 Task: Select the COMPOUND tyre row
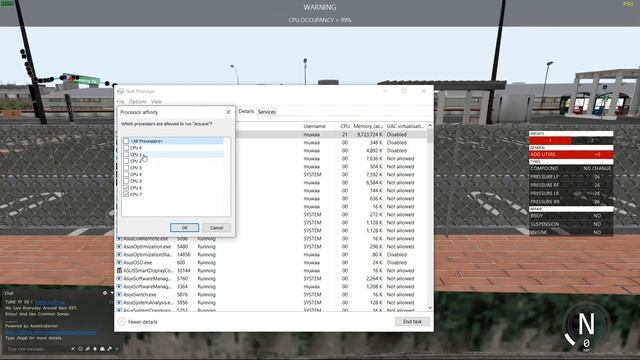point(571,168)
